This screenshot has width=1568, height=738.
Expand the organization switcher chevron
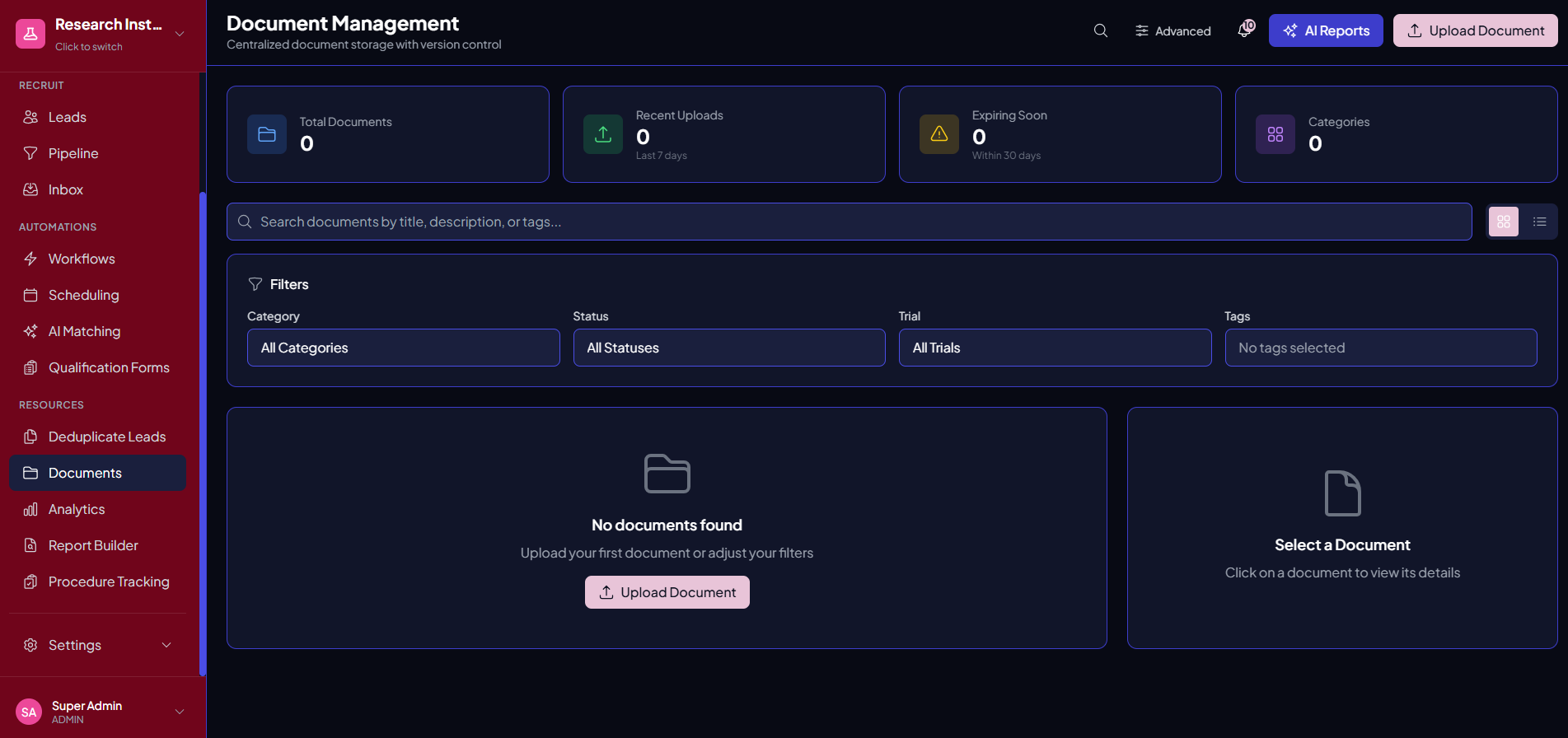[x=180, y=34]
